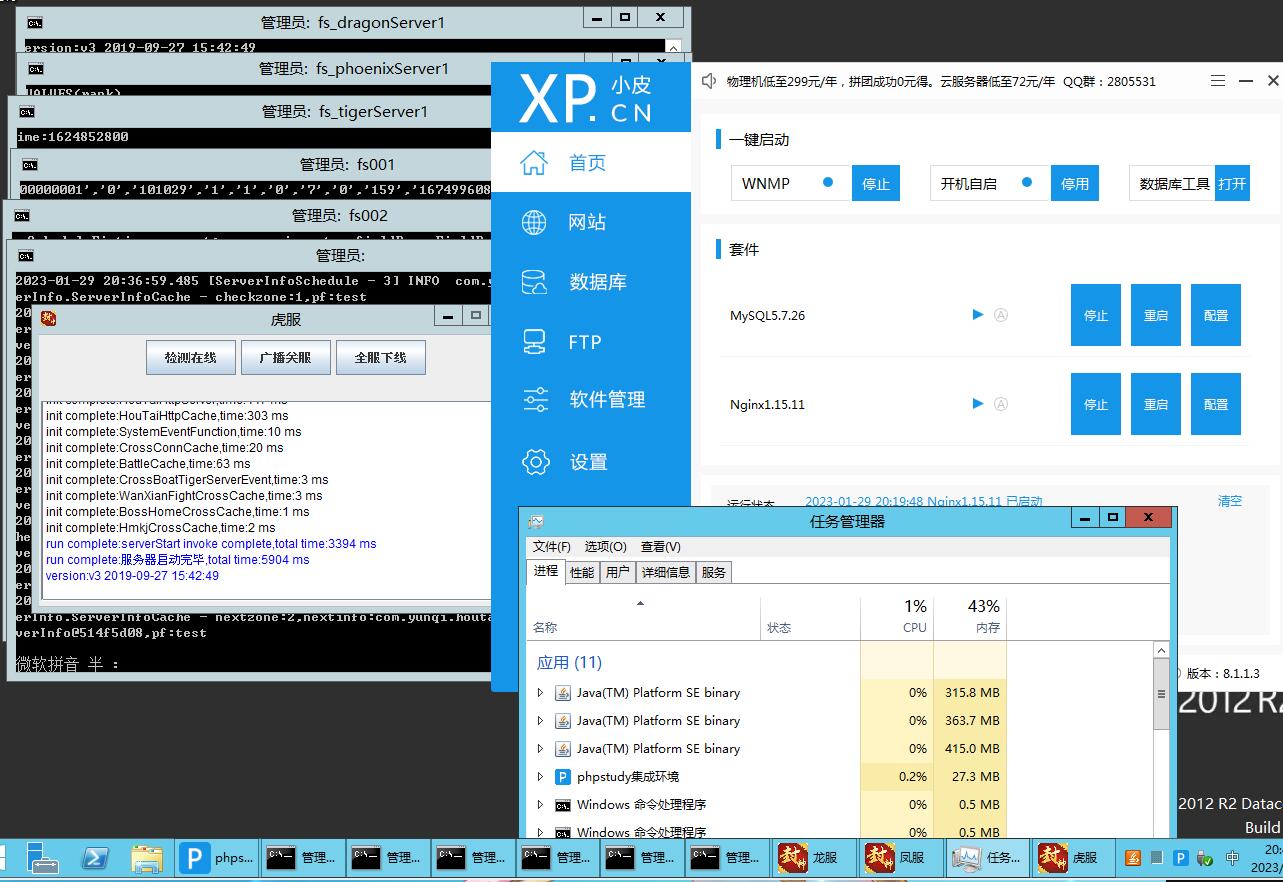
Task: Click the phpStudy P tray icon
Action: [x=1181, y=858]
